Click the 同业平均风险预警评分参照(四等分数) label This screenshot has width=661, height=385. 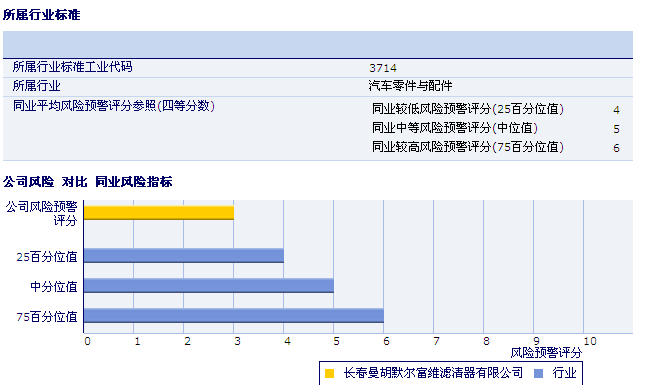pyautogui.click(x=114, y=105)
